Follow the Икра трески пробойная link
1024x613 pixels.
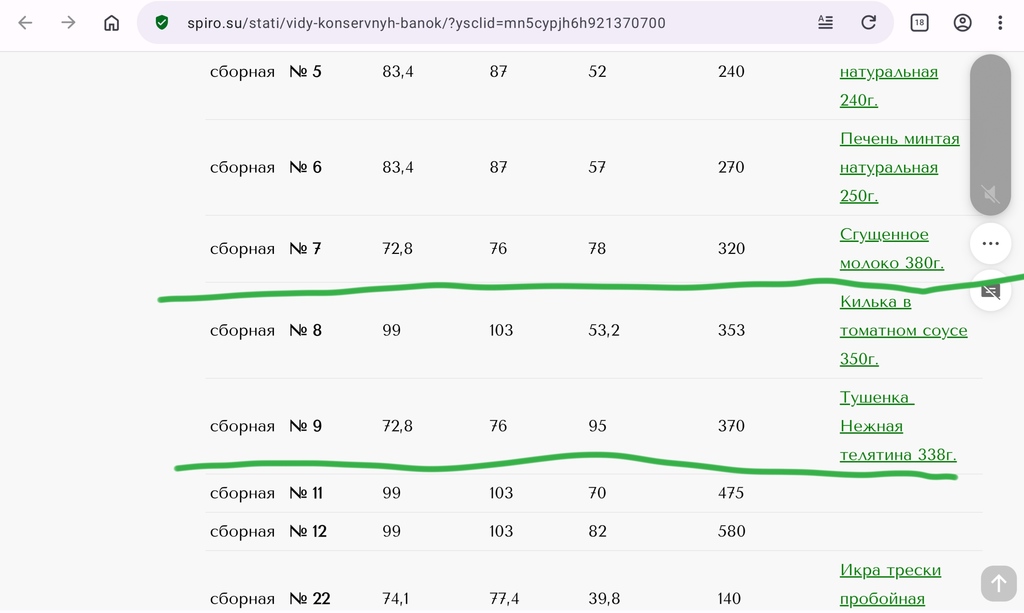point(890,584)
